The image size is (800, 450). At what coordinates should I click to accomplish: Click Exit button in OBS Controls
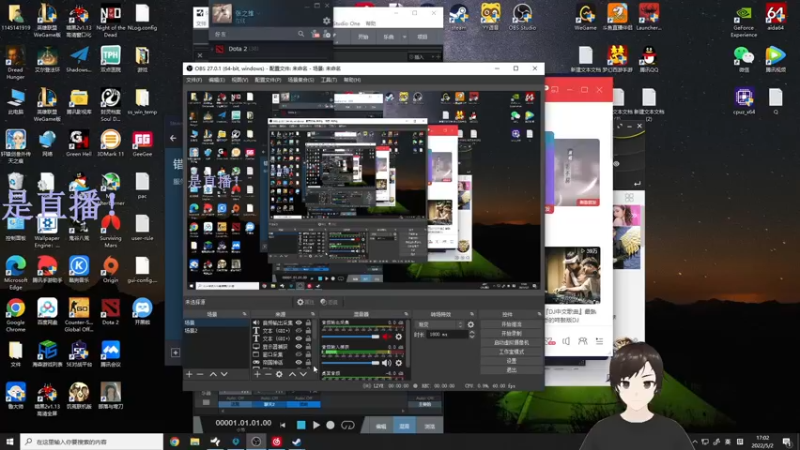pyautogui.click(x=511, y=370)
